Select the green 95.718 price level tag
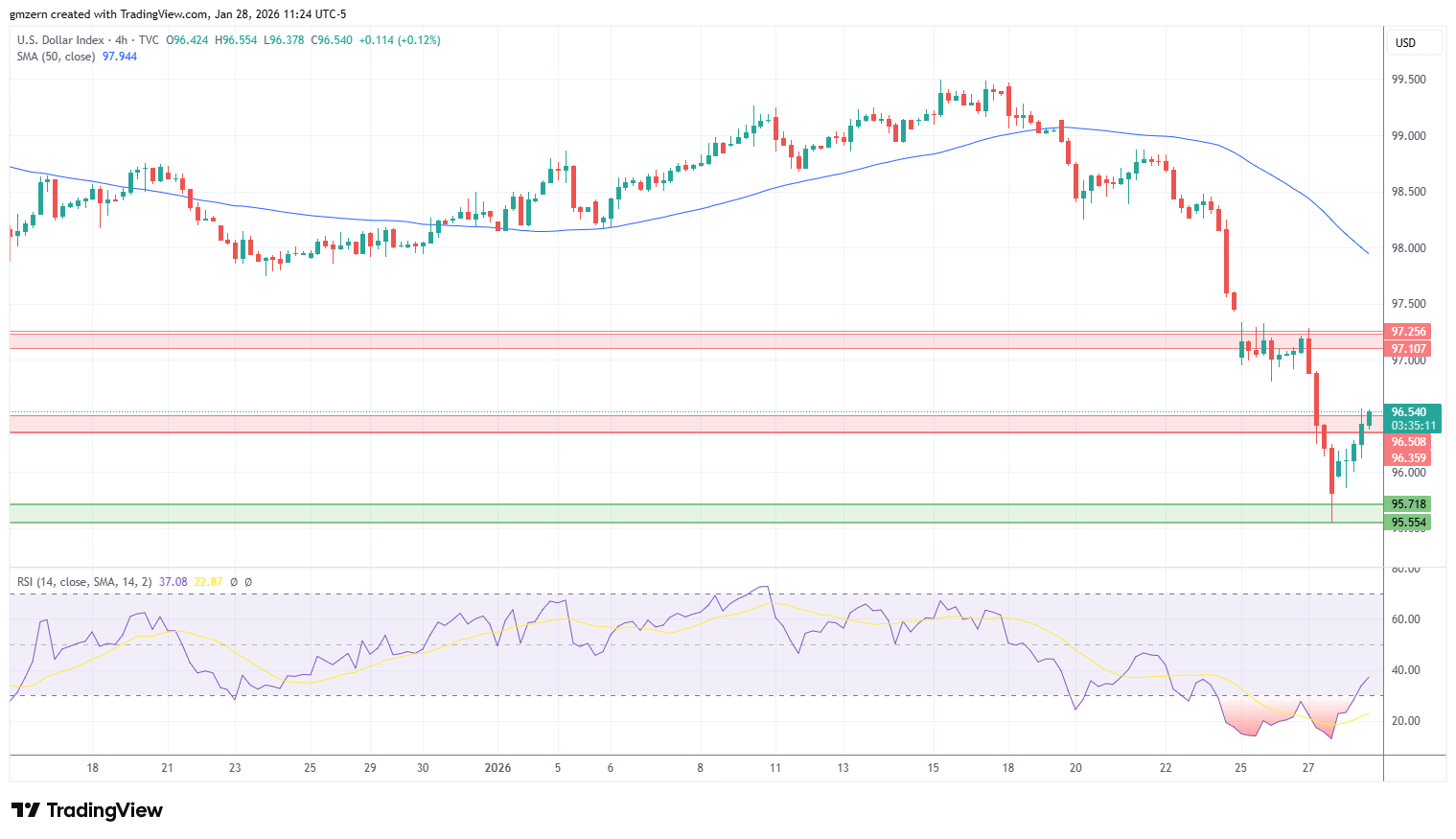This screenshot has width=1456, height=839. (x=1408, y=504)
